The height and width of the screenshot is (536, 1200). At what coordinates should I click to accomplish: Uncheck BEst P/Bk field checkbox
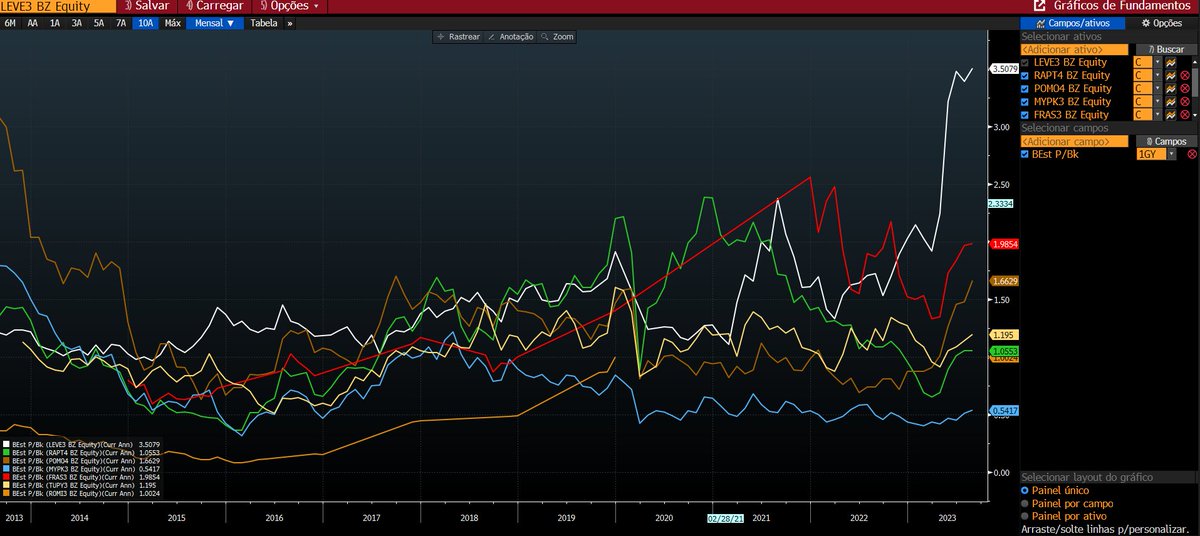1025,154
